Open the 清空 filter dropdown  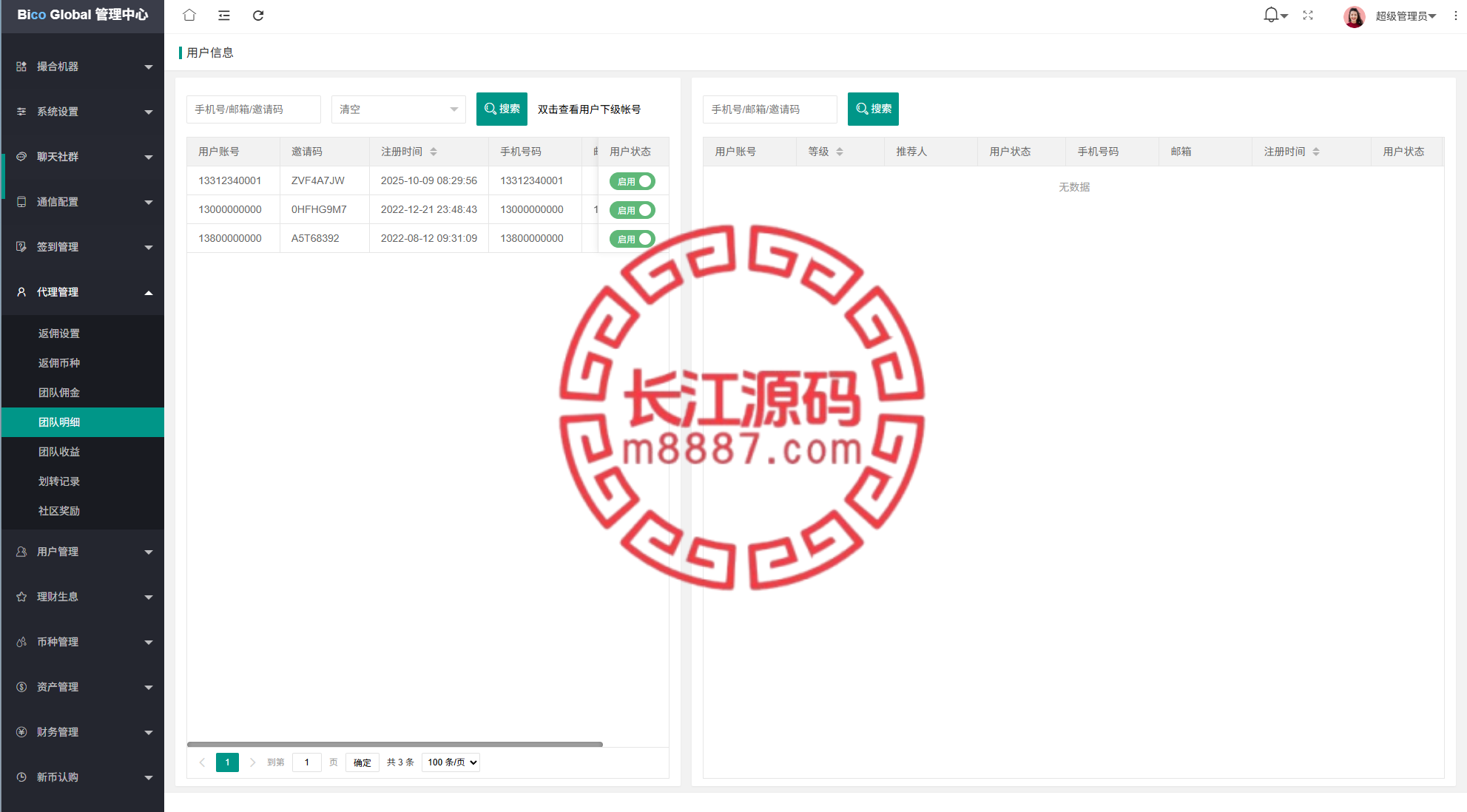click(399, 109)
